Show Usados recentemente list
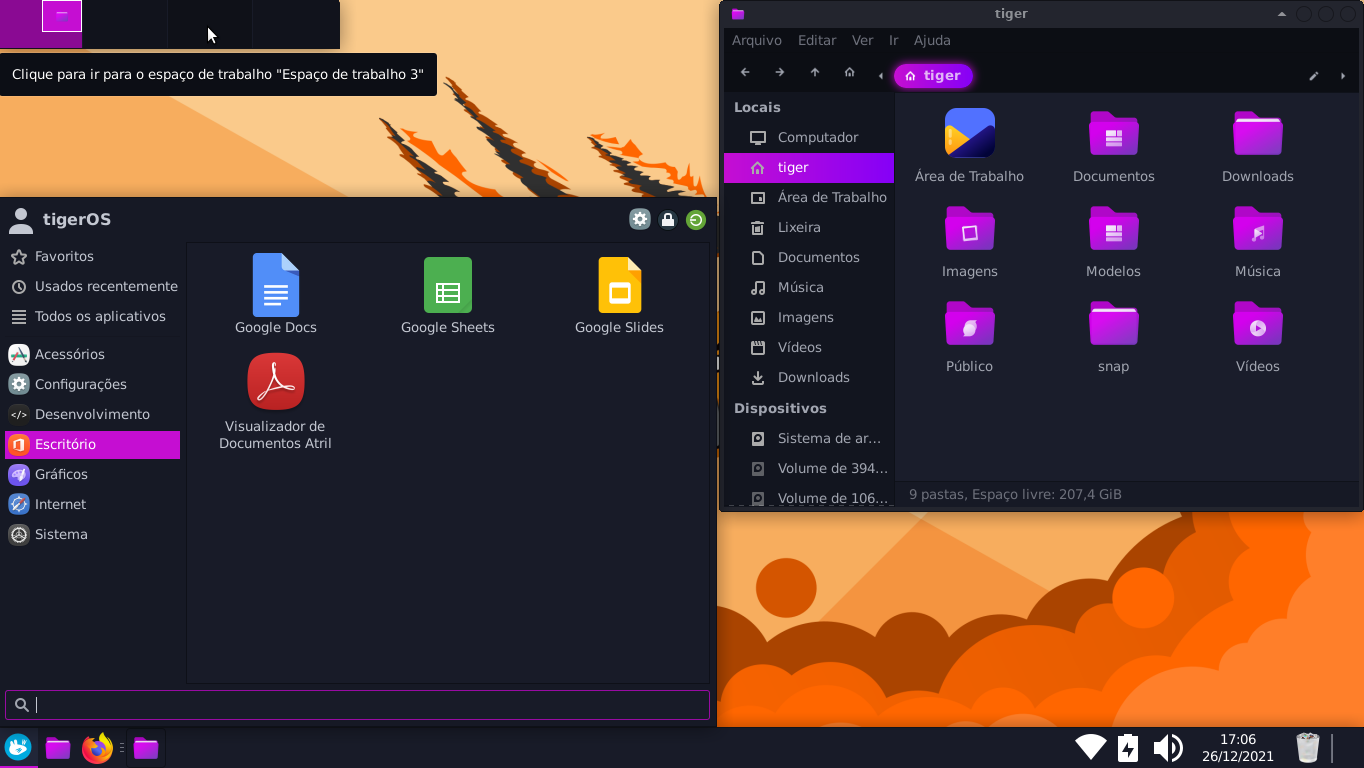 pyautogui.click(x=93, y=286)
